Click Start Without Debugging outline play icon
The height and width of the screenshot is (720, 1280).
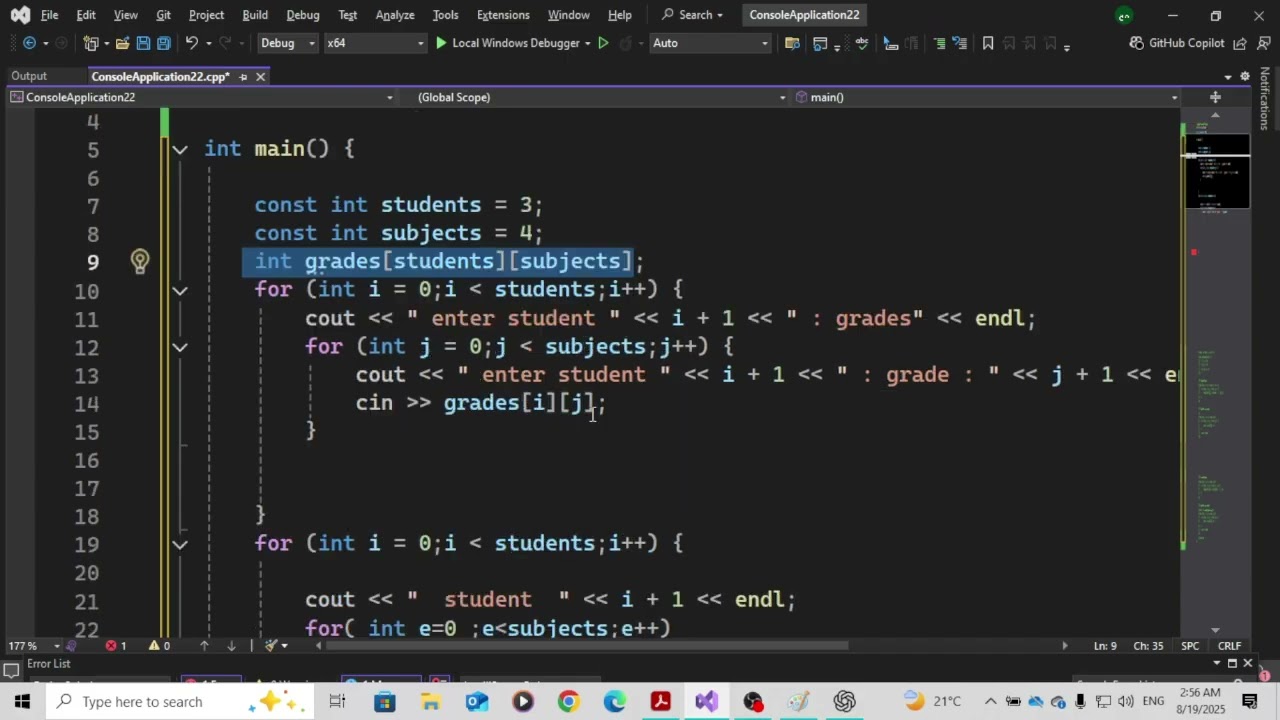coord(603,43)
